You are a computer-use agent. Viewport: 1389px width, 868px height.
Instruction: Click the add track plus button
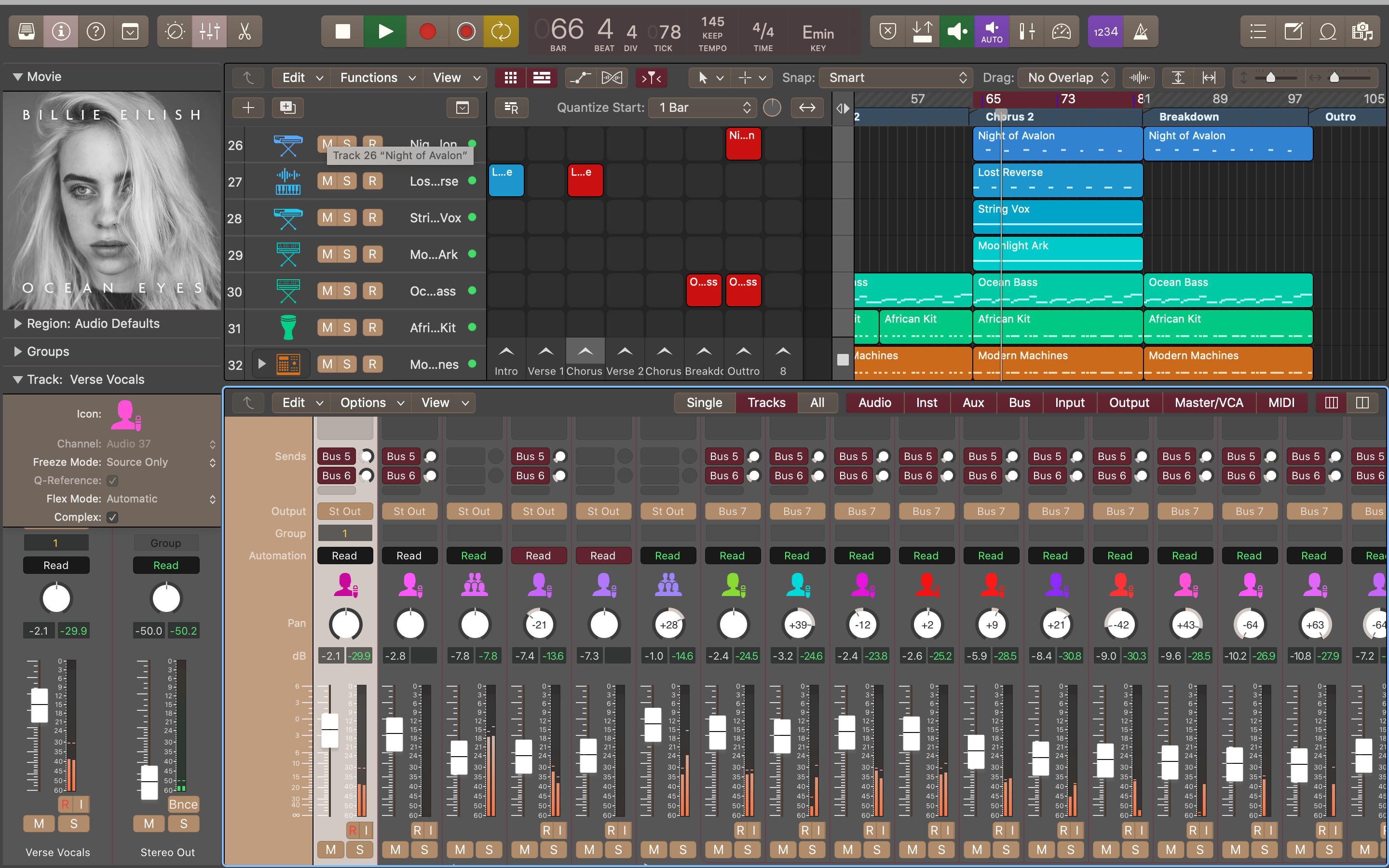[x=248, y=108]
